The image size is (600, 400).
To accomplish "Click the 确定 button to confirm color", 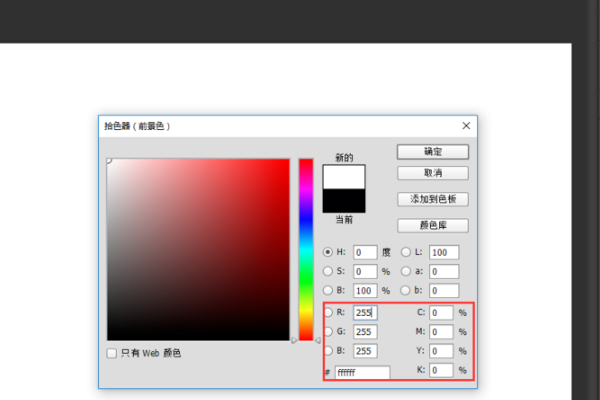I will 432,152.
